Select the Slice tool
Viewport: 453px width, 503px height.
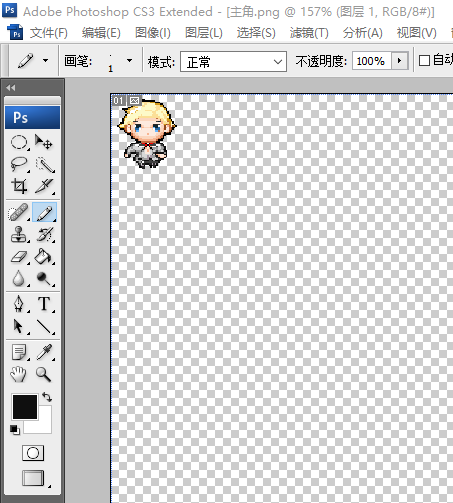pyautogui.click(x=45, y=186)
